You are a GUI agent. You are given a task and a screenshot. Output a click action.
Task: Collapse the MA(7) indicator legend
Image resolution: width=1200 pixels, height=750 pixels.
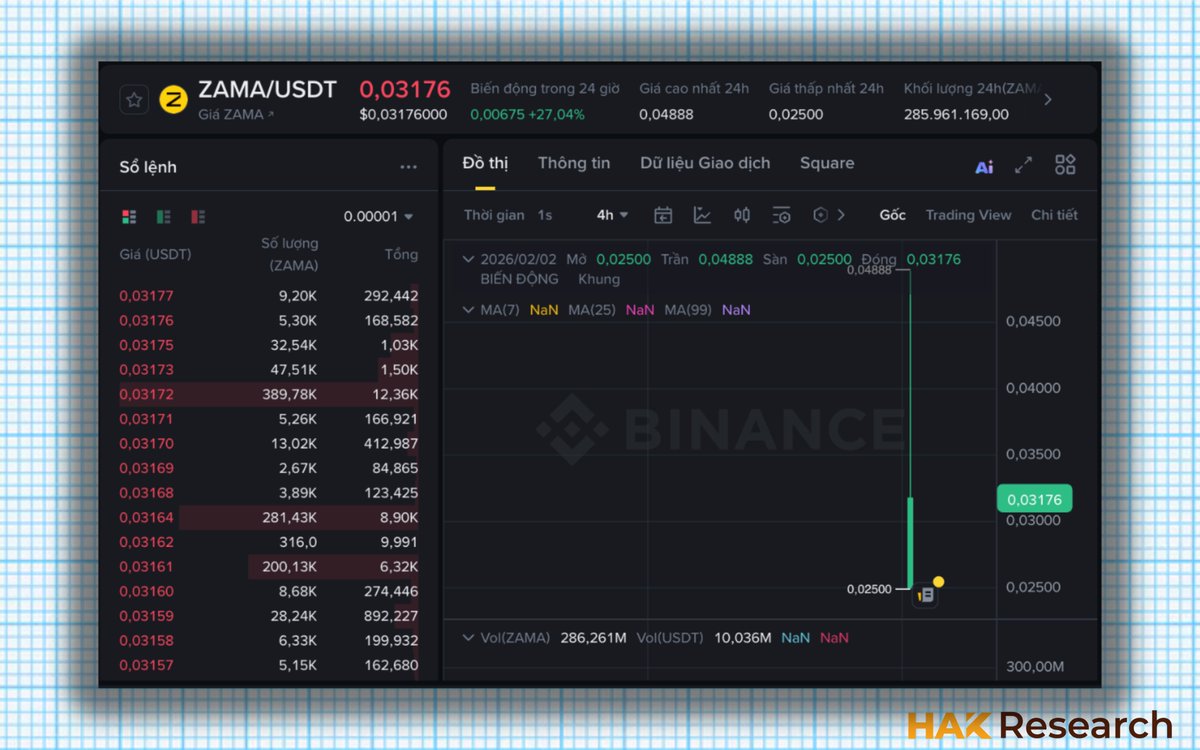click(468, 310)
